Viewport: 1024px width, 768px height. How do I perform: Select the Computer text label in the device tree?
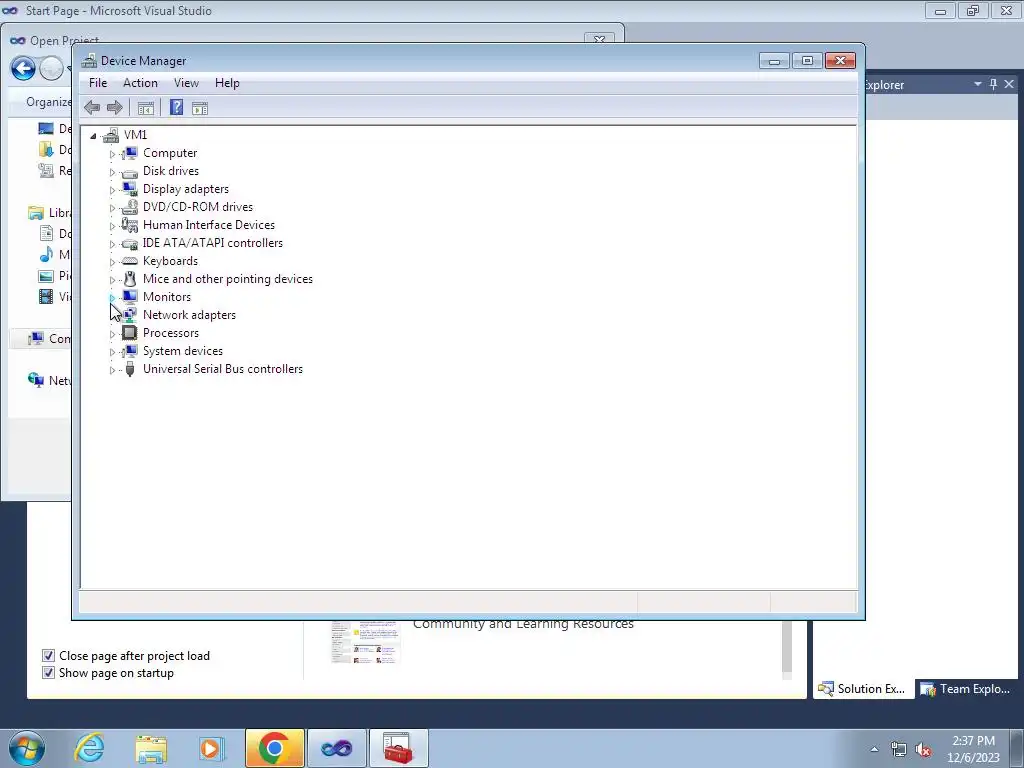click(170, 153)
